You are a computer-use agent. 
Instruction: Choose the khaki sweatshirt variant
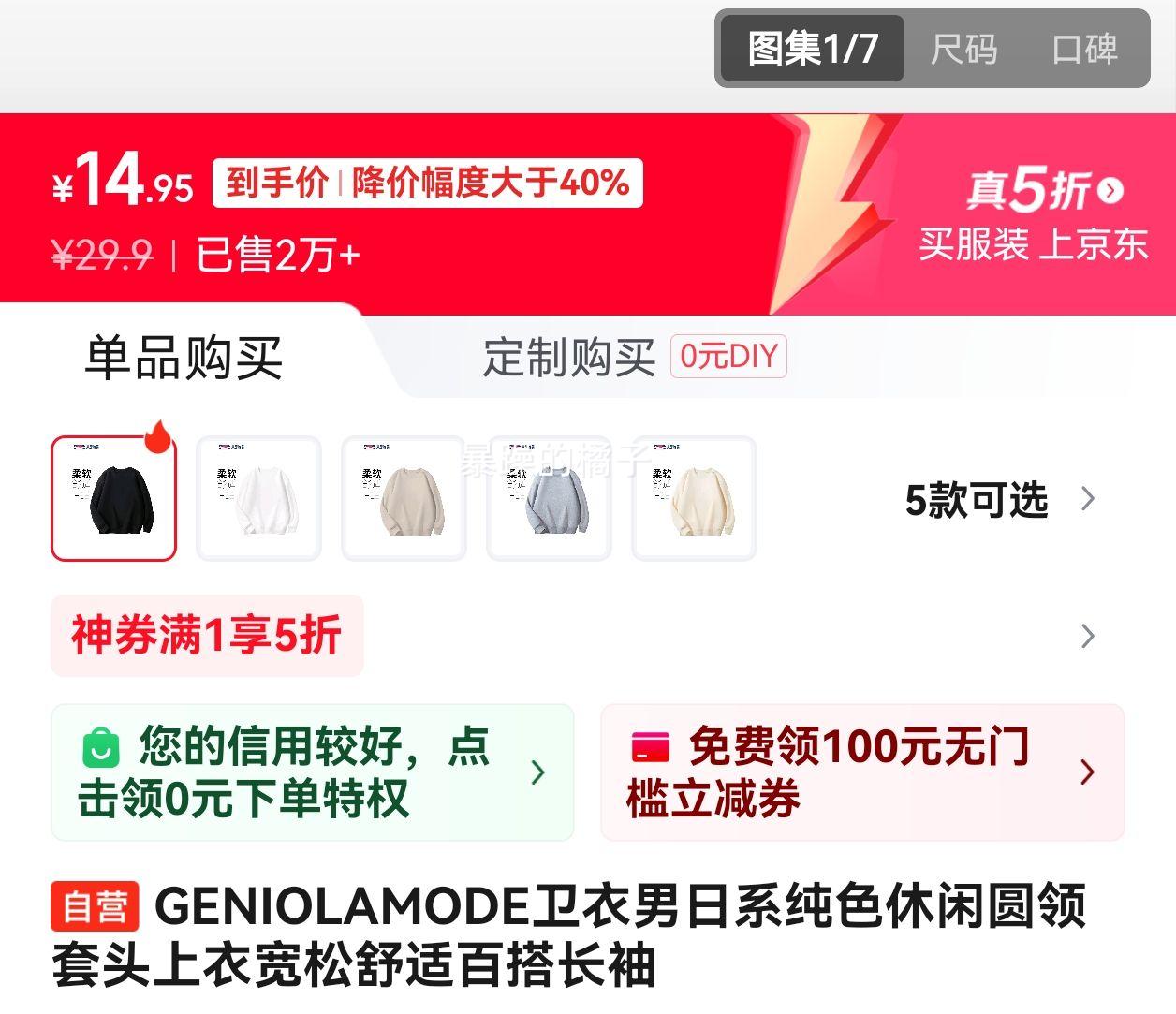click(x=404, y=498)
